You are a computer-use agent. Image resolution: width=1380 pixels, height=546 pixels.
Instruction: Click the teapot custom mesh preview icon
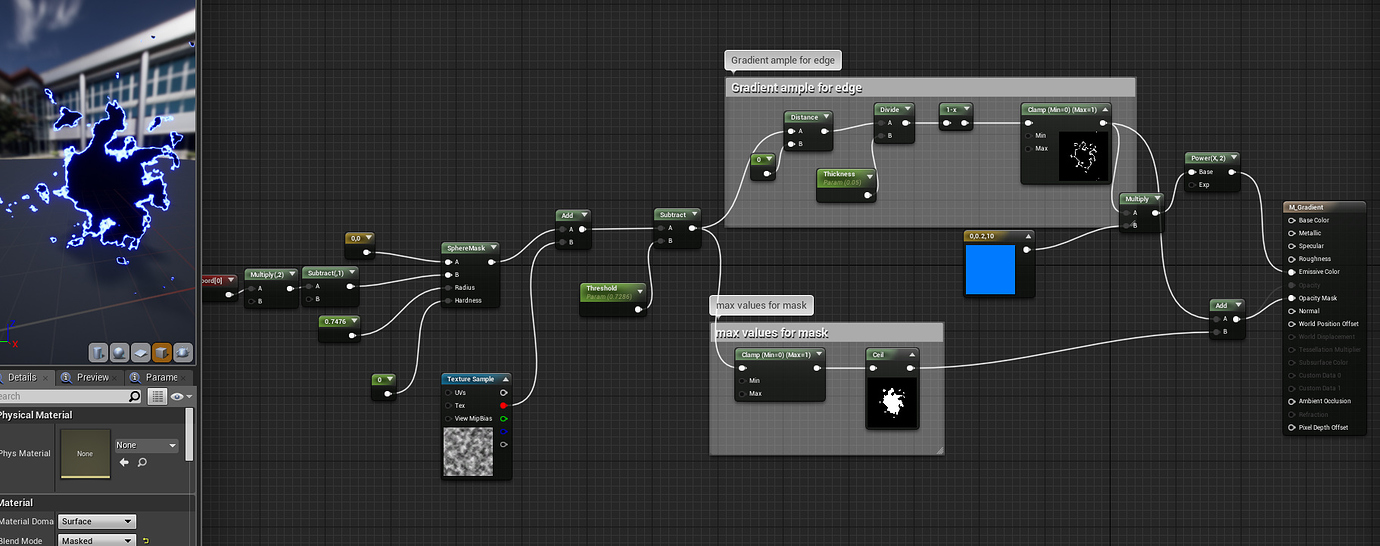point(183,352)
